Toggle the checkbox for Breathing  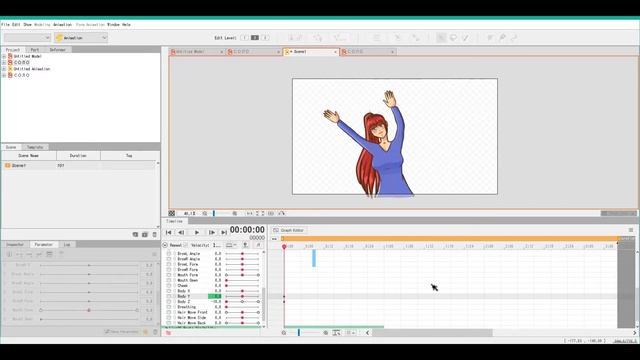169,307
